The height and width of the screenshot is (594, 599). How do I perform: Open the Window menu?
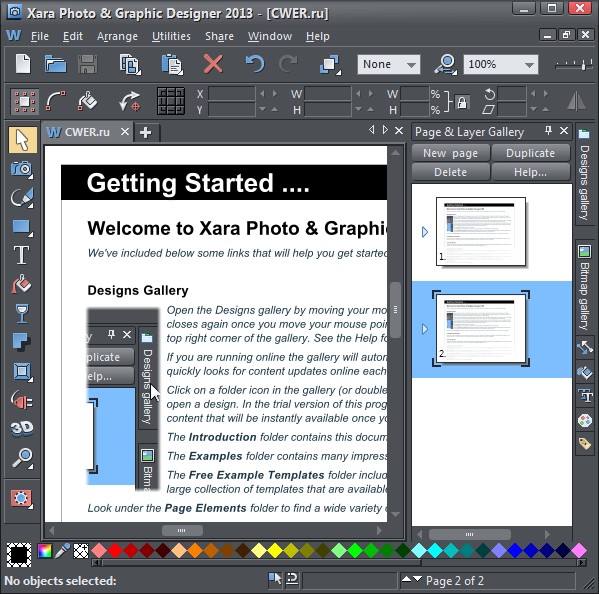pos(270,36)
